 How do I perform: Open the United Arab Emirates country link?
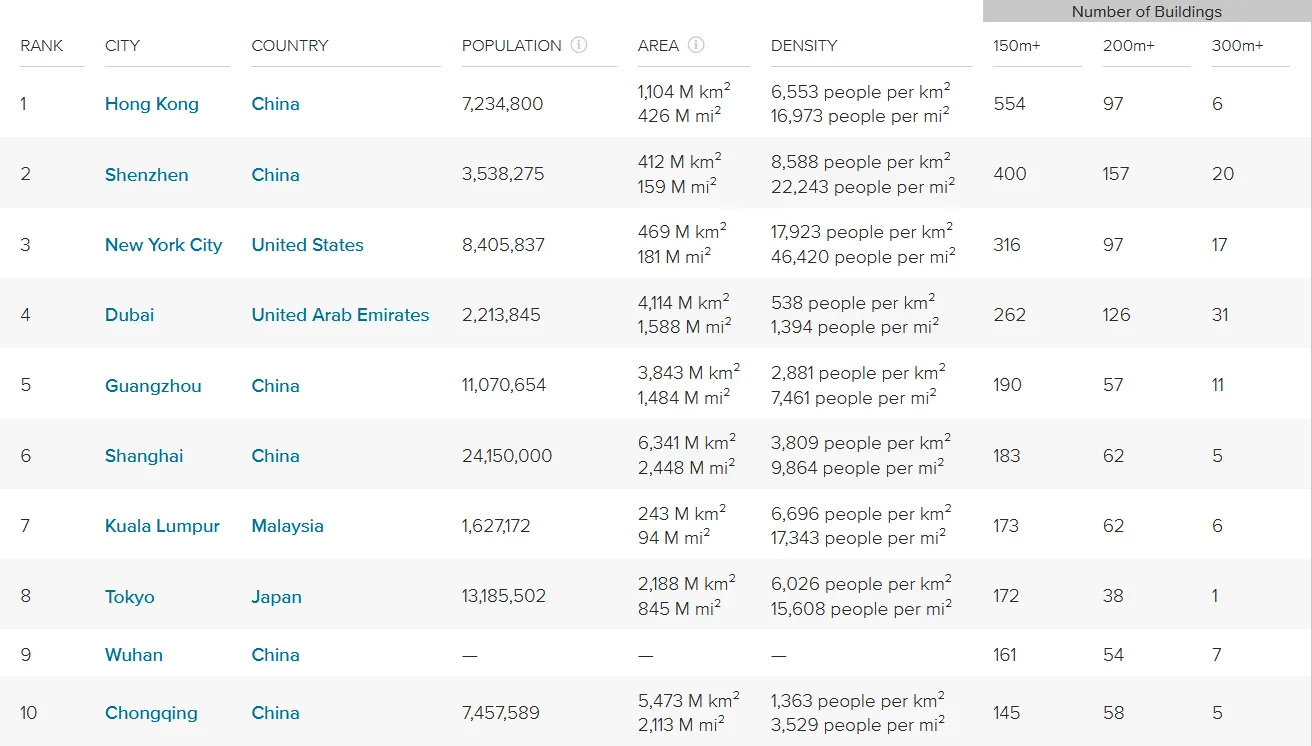click(340, 315)
